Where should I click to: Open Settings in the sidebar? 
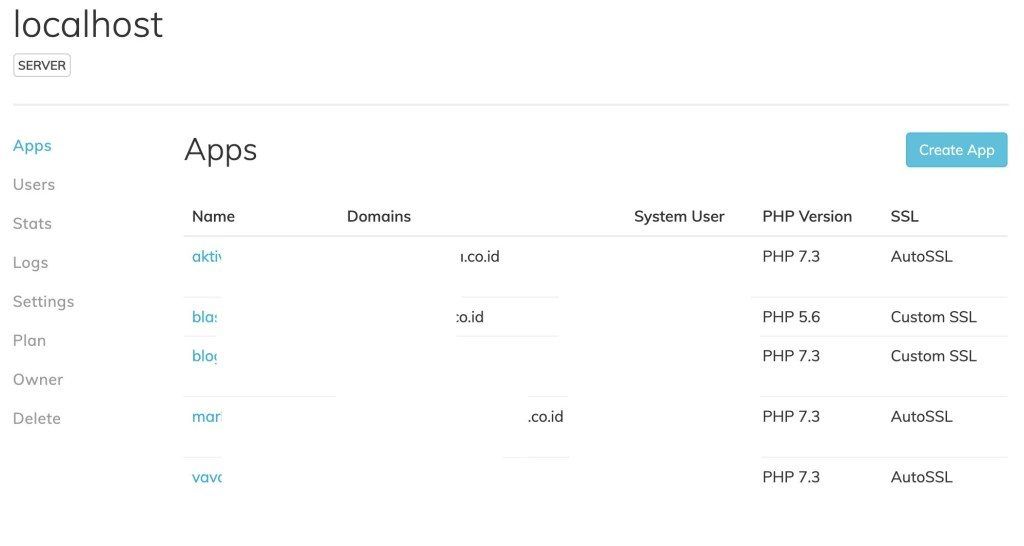(x=43, y=302)
